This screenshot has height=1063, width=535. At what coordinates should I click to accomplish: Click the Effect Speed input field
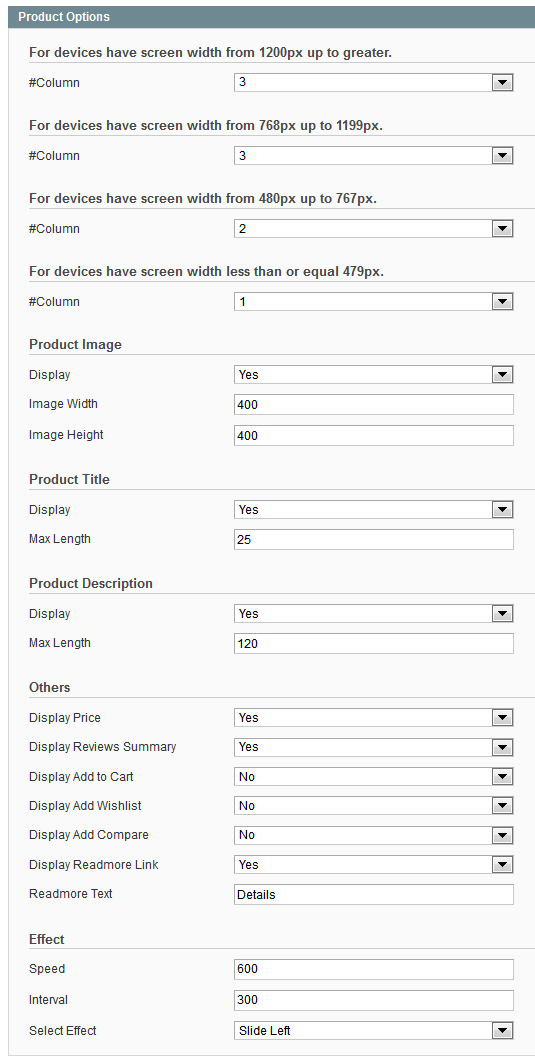coord(374,969)
